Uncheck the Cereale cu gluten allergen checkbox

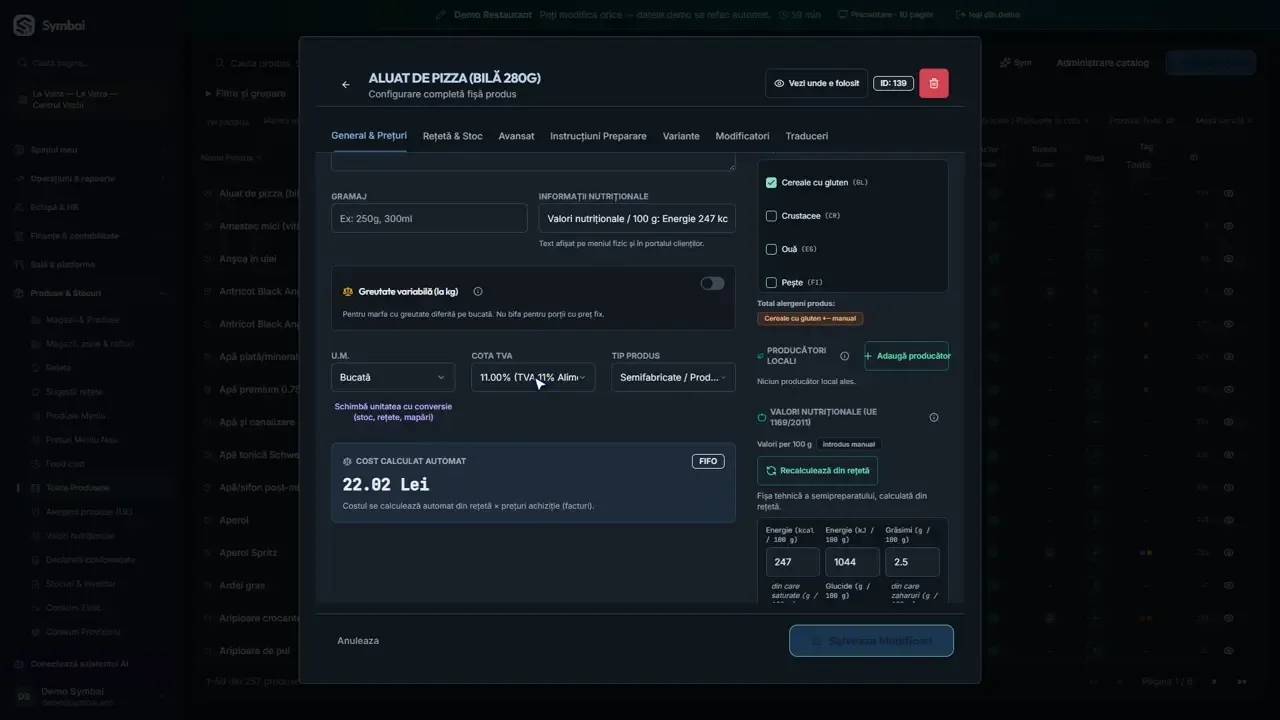(x=771, y=183)
